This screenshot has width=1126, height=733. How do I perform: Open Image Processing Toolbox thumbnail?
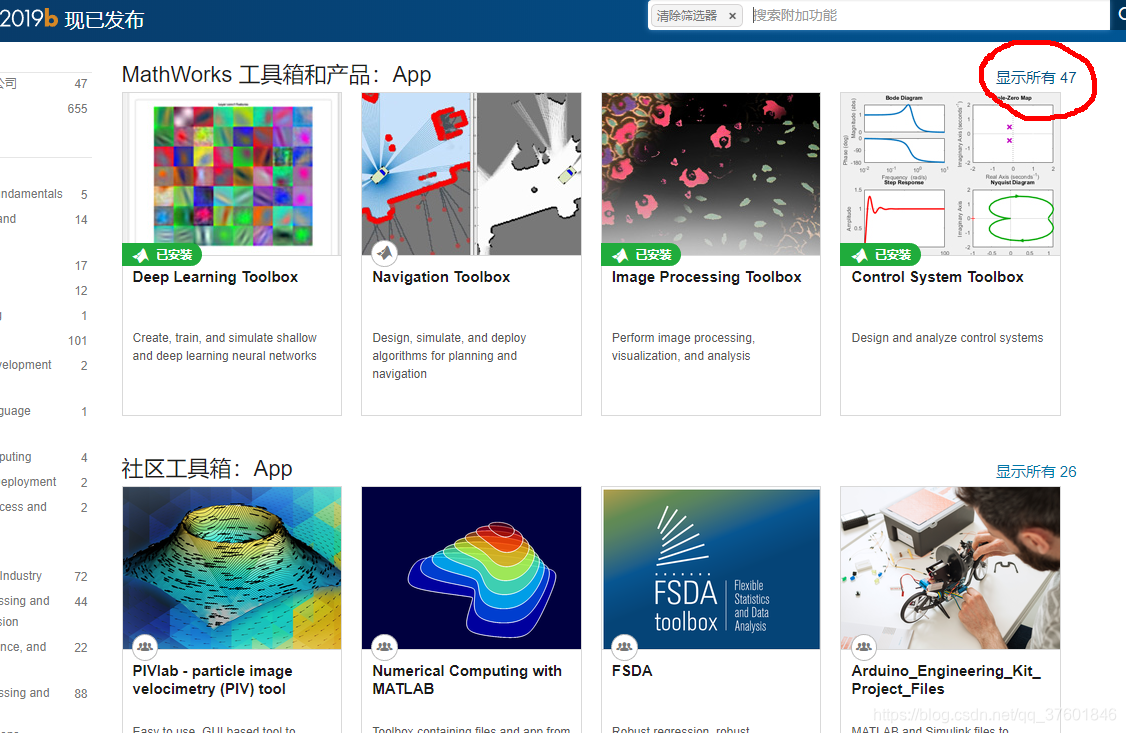(x=711, y=174)
